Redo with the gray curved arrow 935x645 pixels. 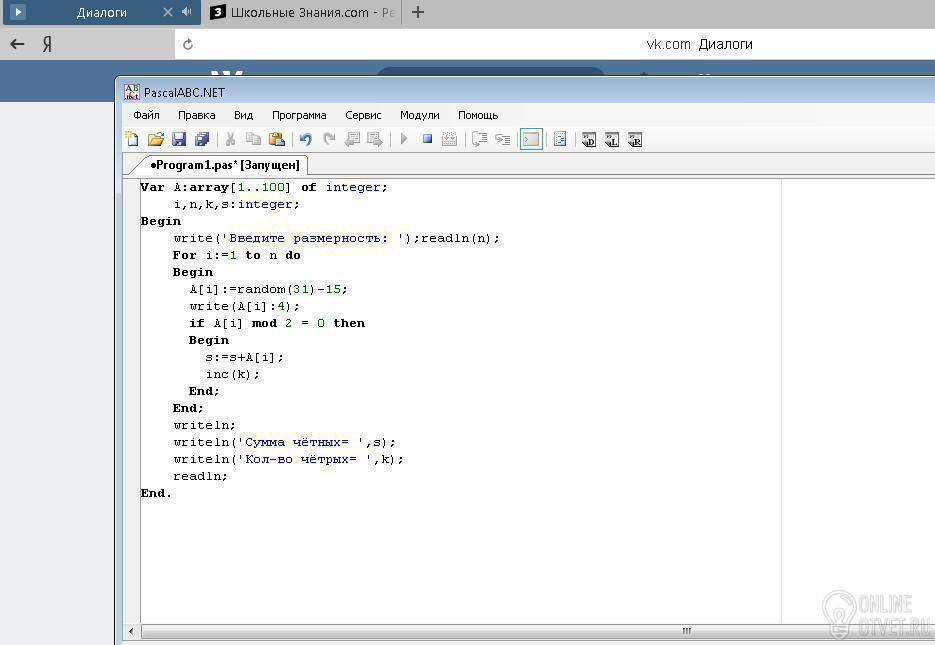pyautogui.click(x=329, y=139)
